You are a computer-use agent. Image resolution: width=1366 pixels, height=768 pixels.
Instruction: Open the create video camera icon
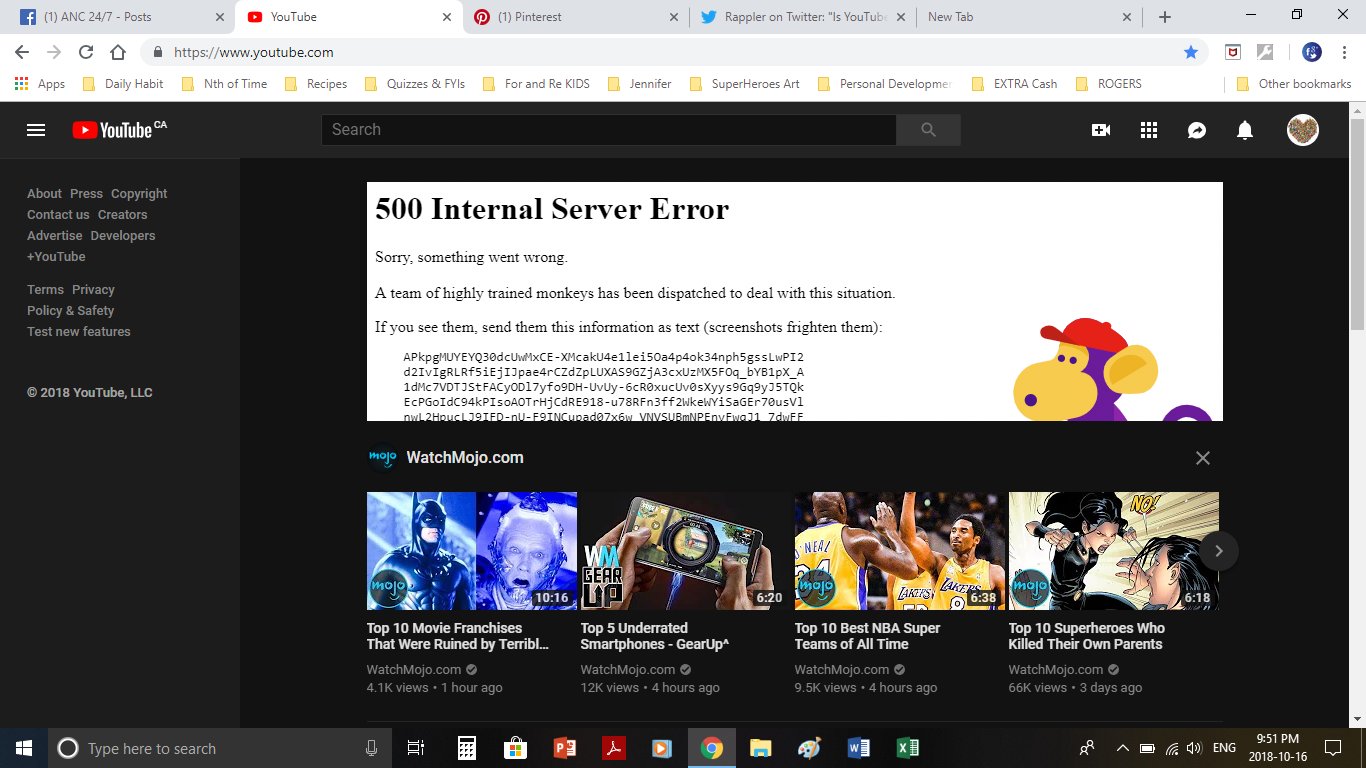tap(1101, 130)
